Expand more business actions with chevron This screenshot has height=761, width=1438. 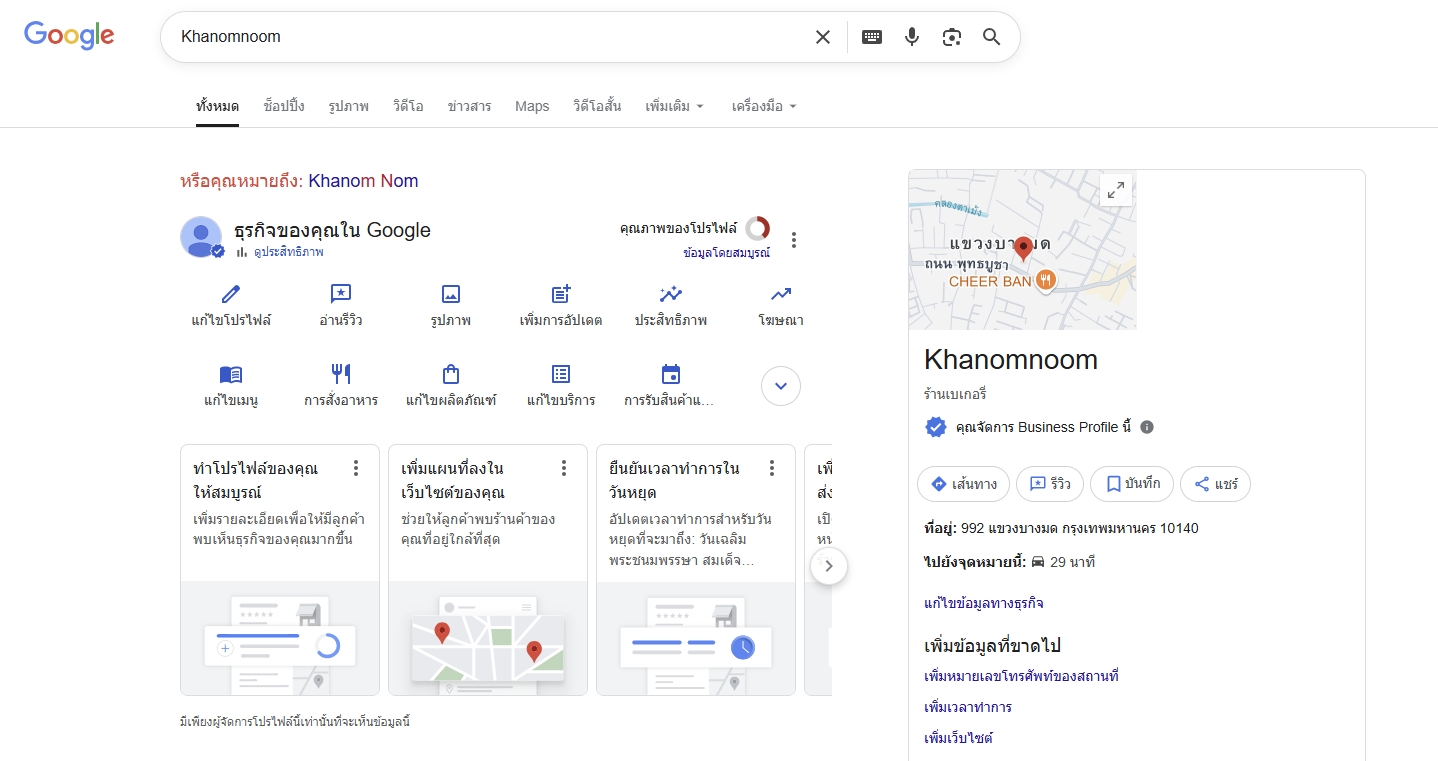click(781, 386)
